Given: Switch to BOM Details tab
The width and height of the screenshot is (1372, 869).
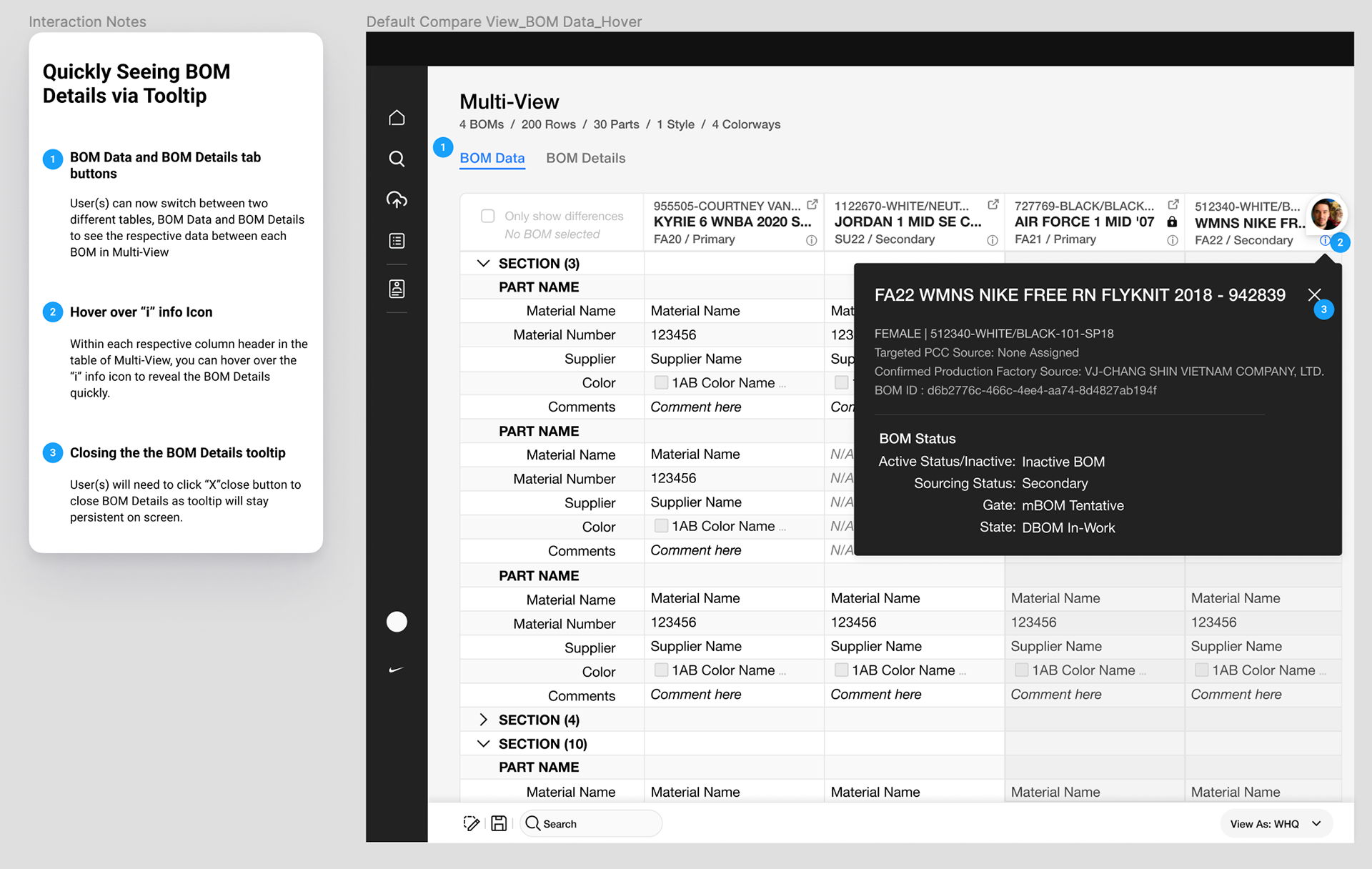Looking at the screenshot, I should click(585, 158).
